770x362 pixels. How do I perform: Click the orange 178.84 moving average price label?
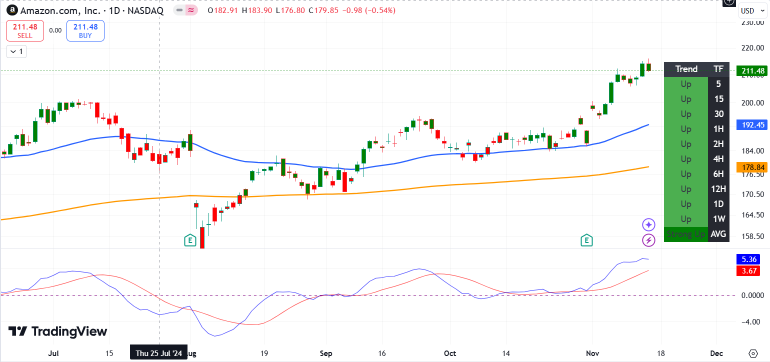(x=751, y=167)
